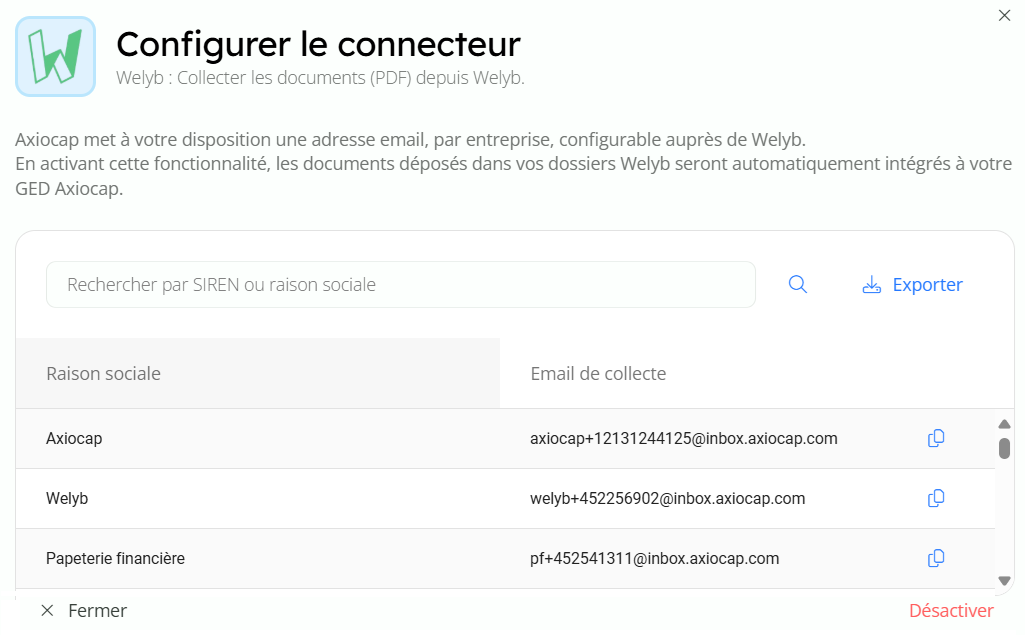The image size is (1025, 635).
Task: Copy the Welyb collection email address
Action: point(936,498)
